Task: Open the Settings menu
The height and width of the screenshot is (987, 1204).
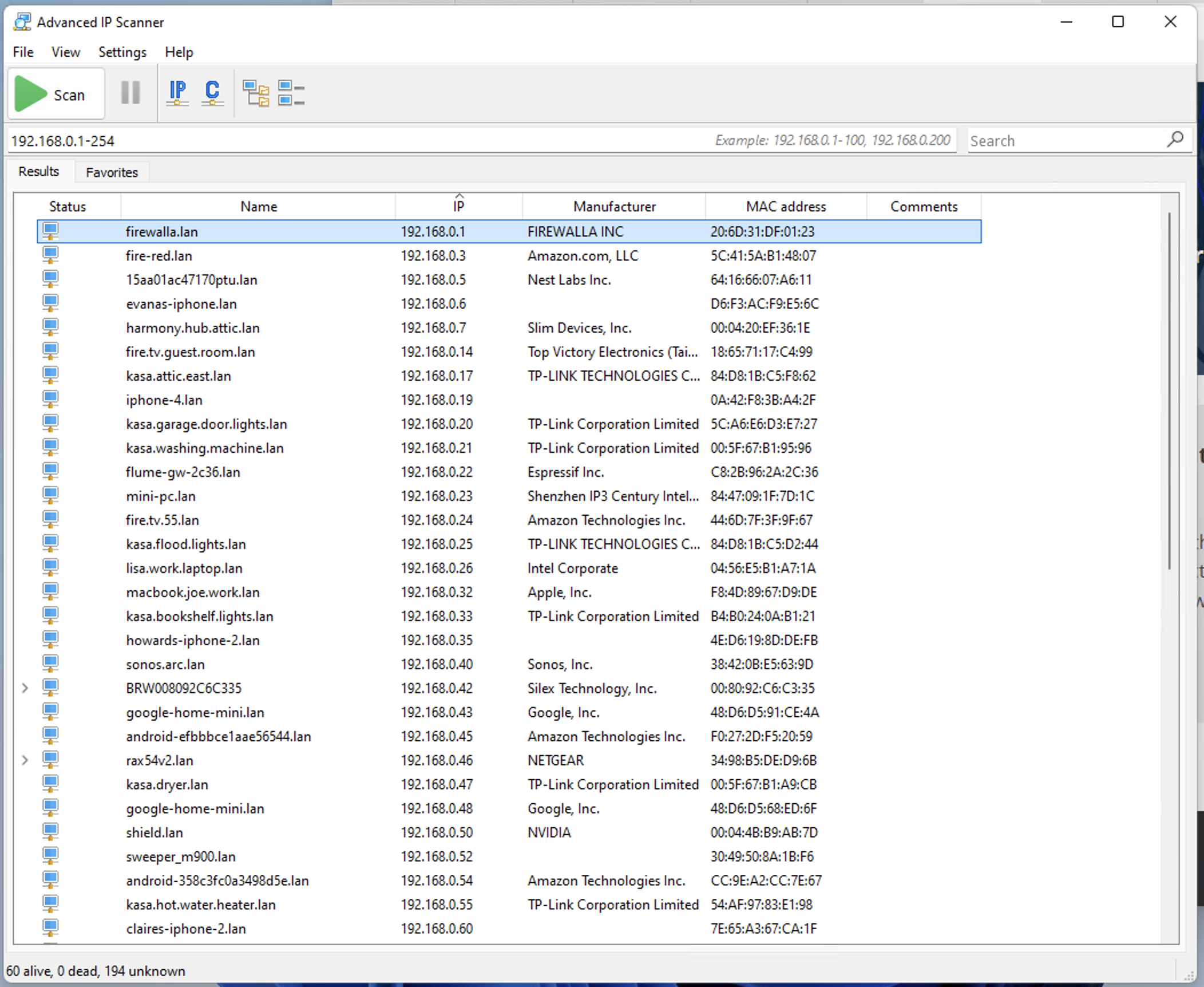Action: tap(122, 52)
